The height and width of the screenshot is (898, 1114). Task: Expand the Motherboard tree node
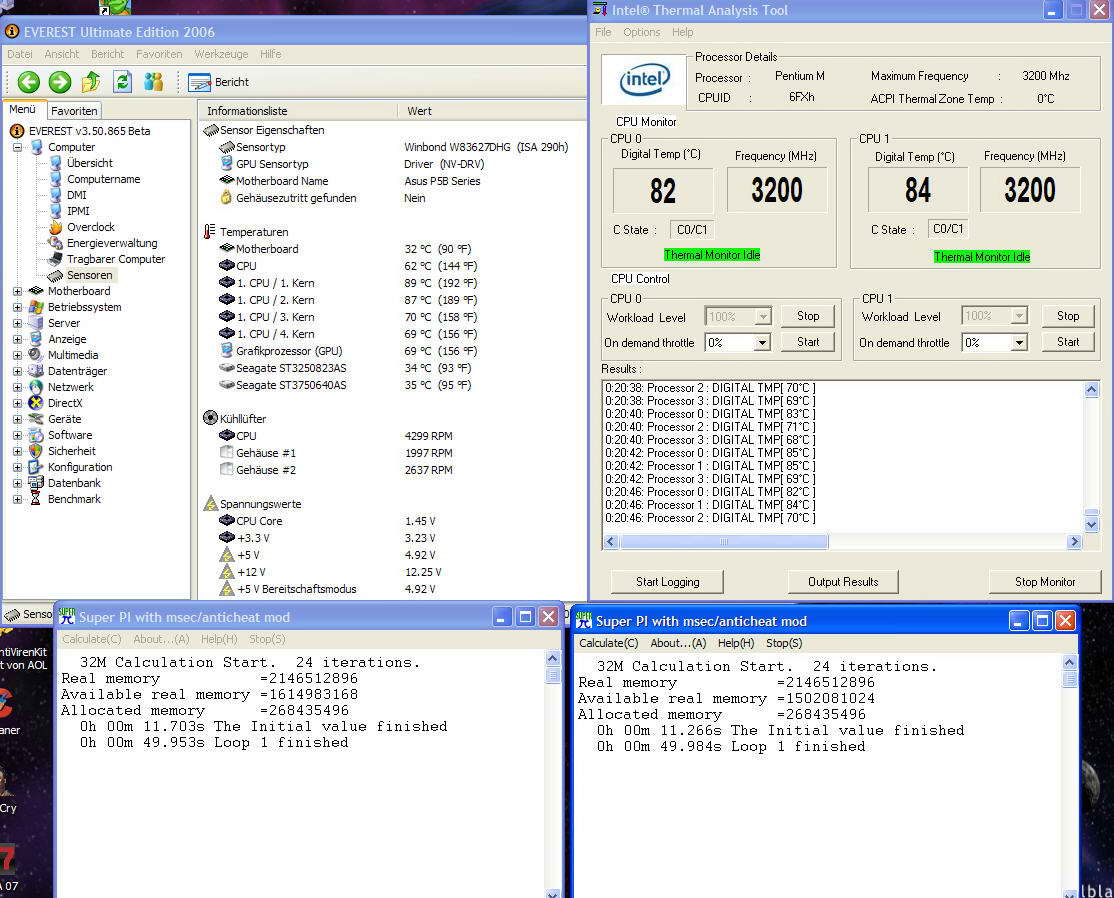click(17, 291)
